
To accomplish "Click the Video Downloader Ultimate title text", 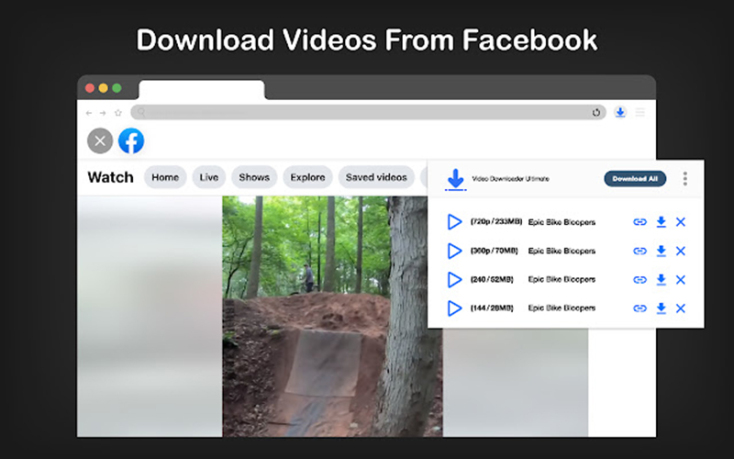I will pos(510,179).
